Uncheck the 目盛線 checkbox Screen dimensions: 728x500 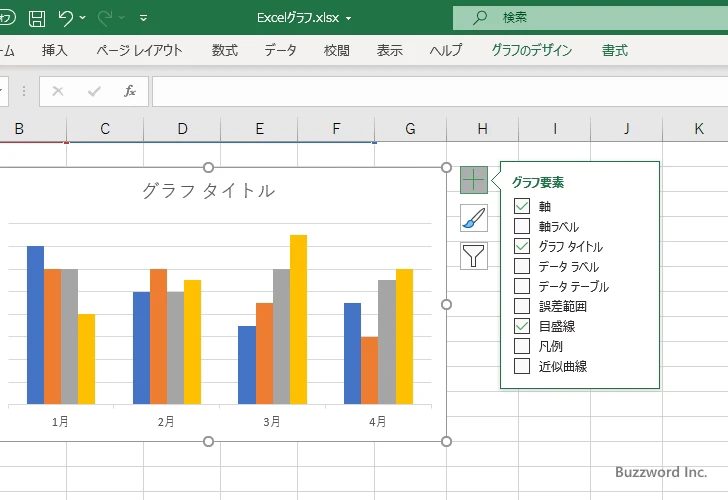(x=522, y=326)
